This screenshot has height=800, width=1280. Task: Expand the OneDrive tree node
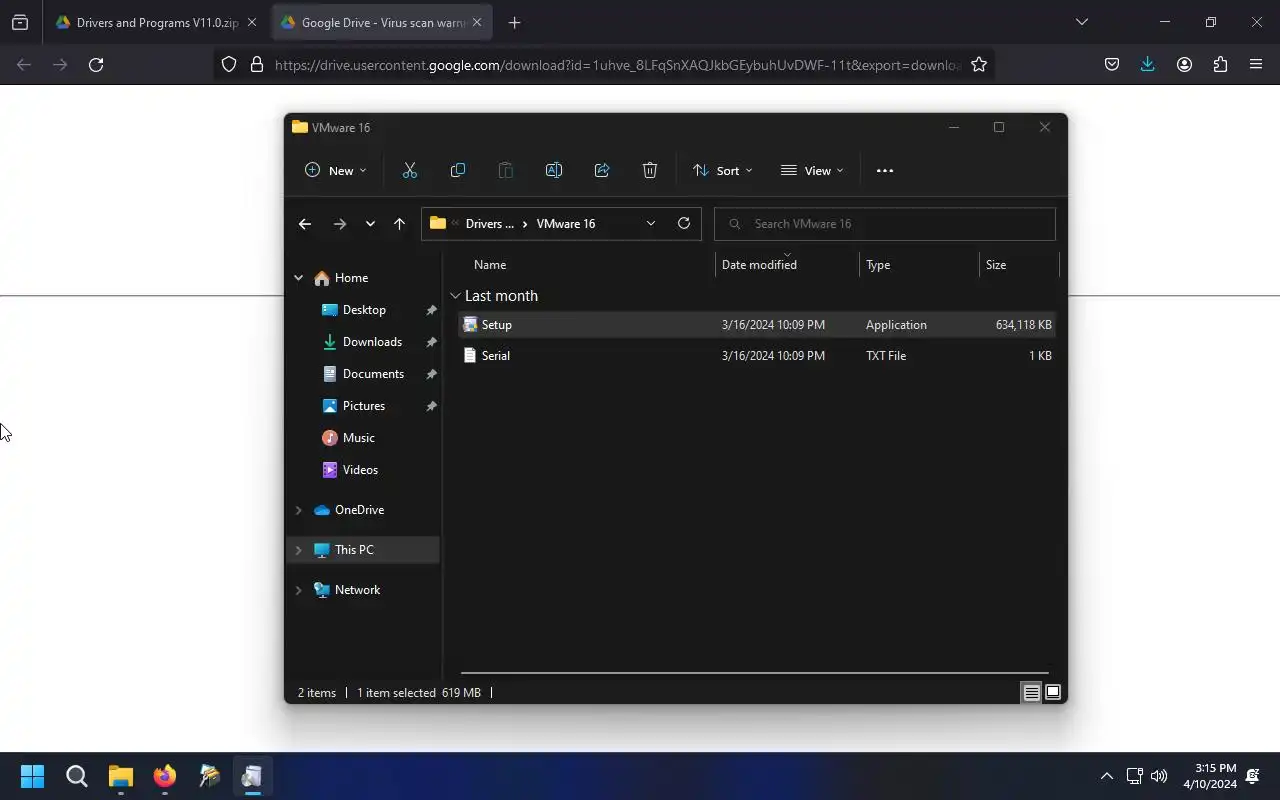(x=298, y=510)
